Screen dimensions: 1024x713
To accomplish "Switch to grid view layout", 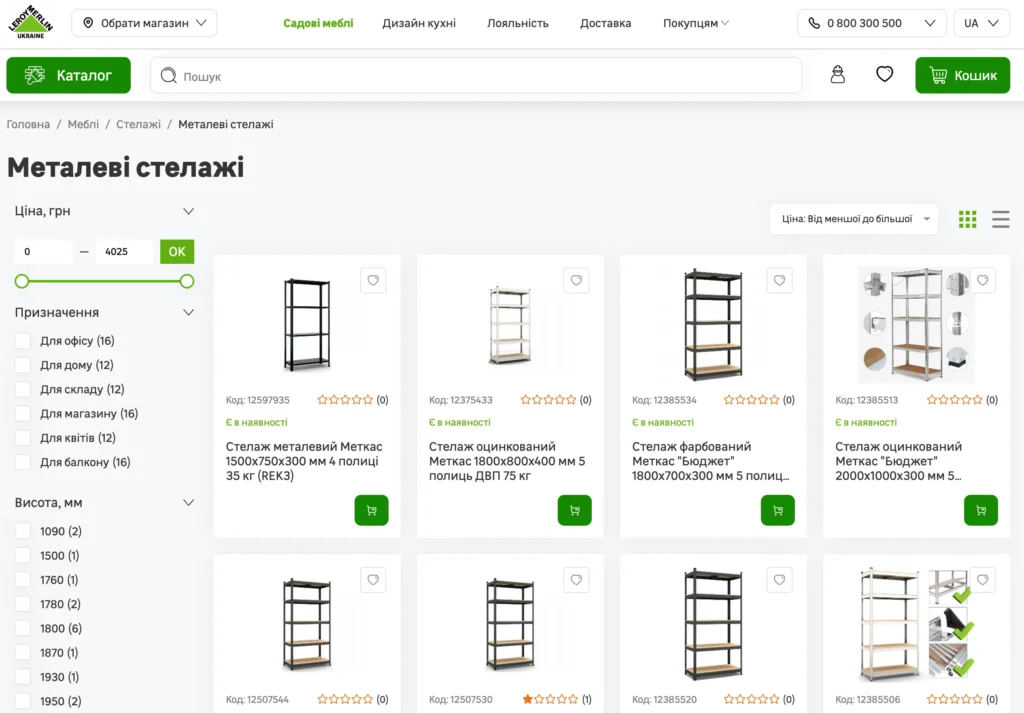I will (x=967, y=219).
